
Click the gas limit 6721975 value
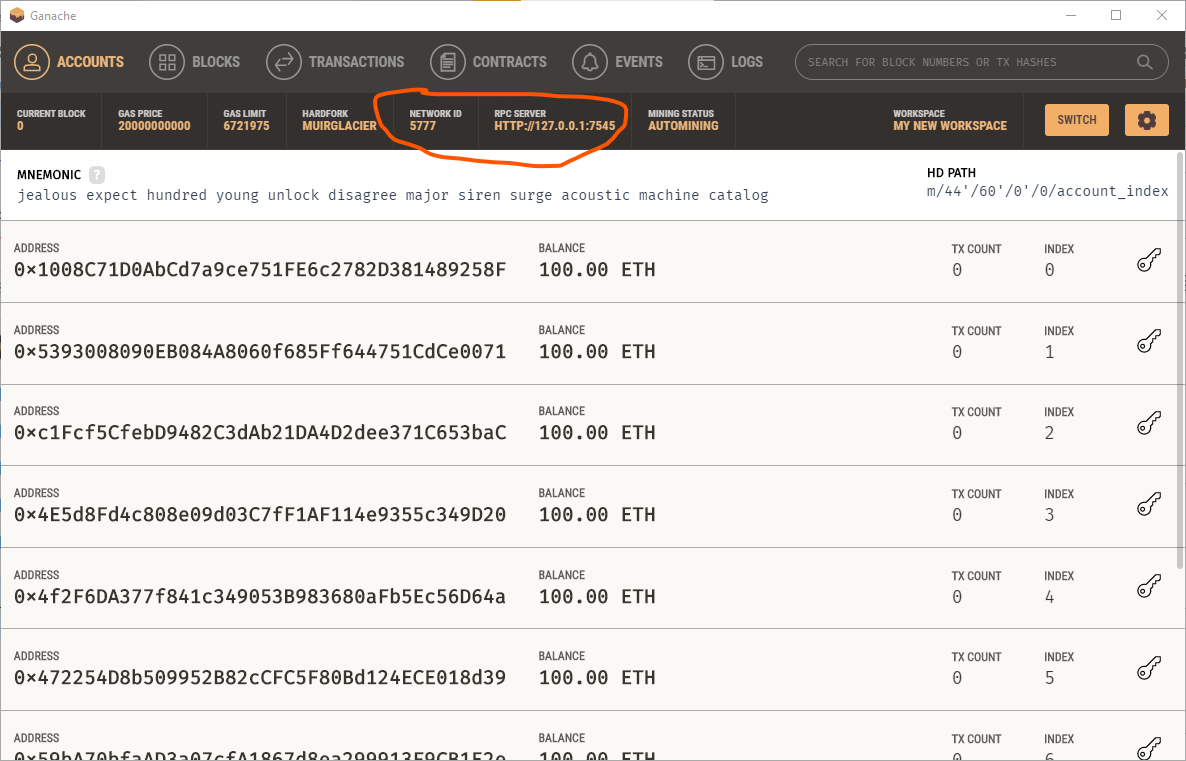246,126
